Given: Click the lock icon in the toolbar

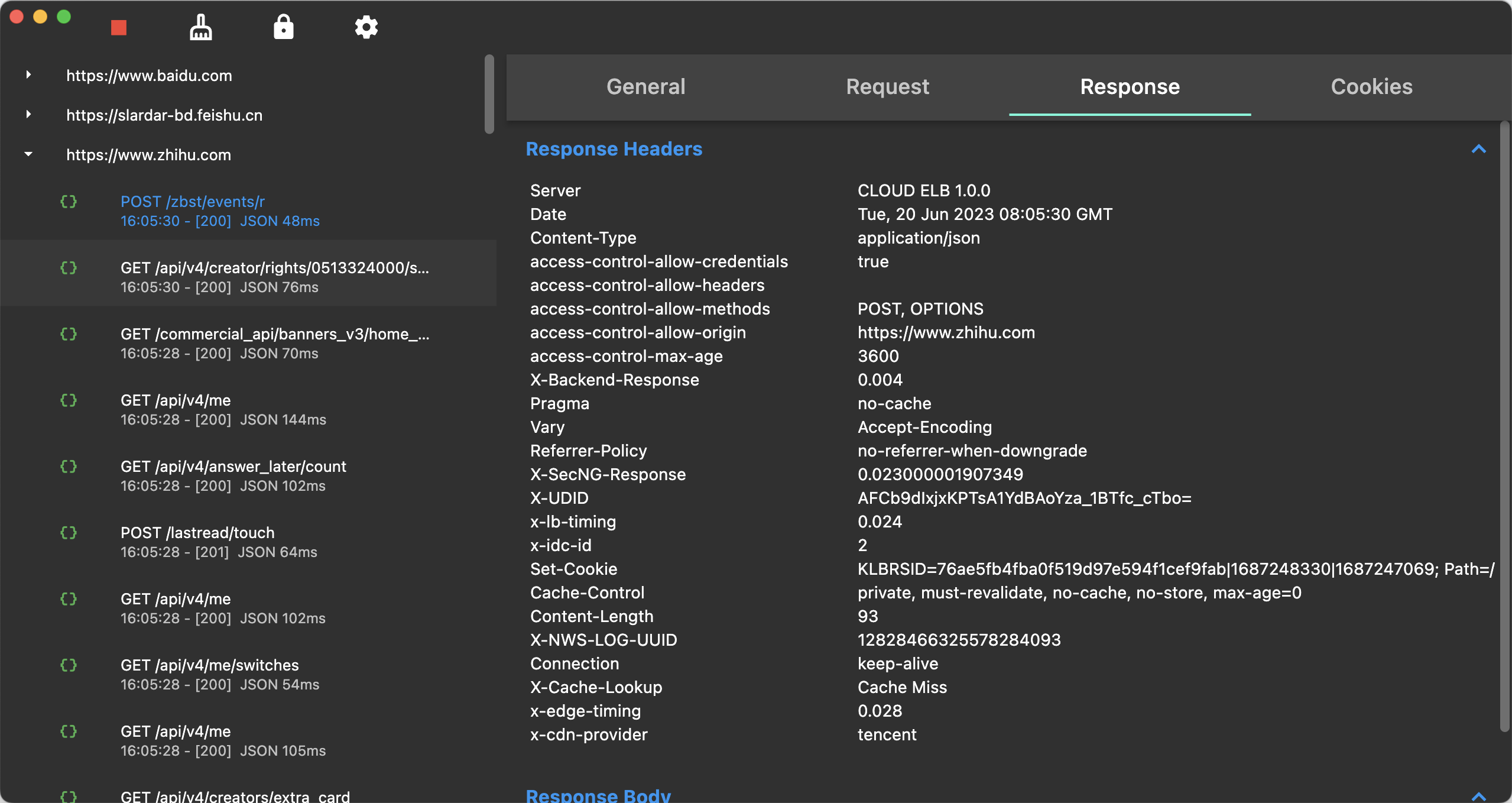Looking at the screenshot, I should 284,27.
